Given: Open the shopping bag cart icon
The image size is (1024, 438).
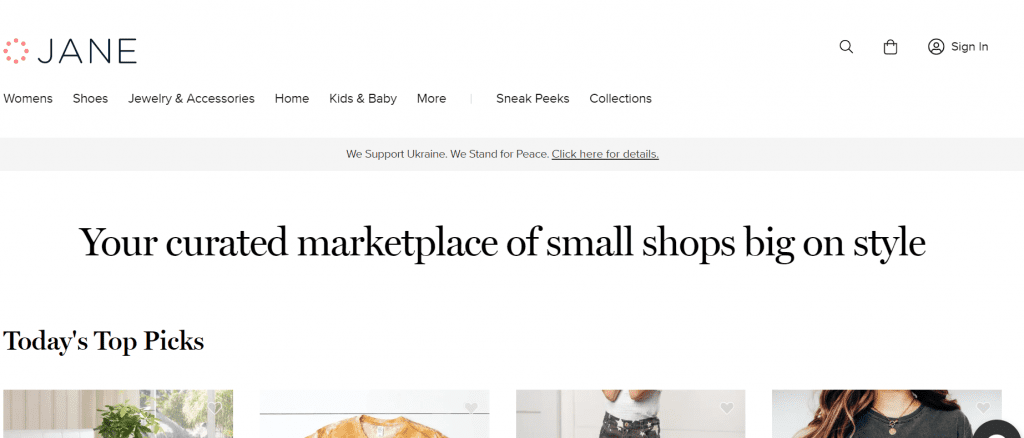Looking at the screenshot, I should coord(890,47).
